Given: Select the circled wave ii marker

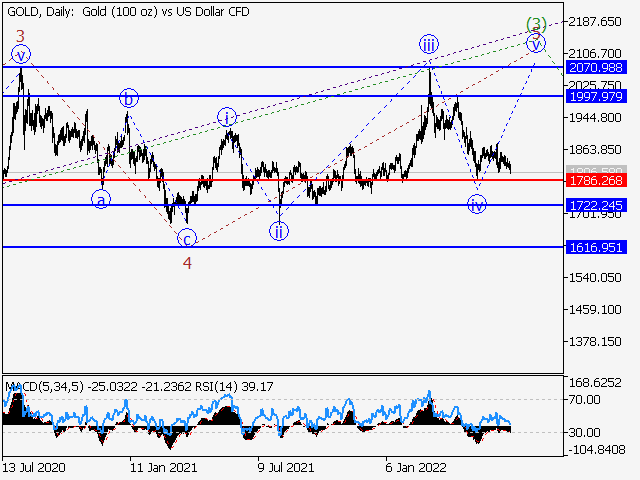Looking at the screenshot, I should [279, 231].
